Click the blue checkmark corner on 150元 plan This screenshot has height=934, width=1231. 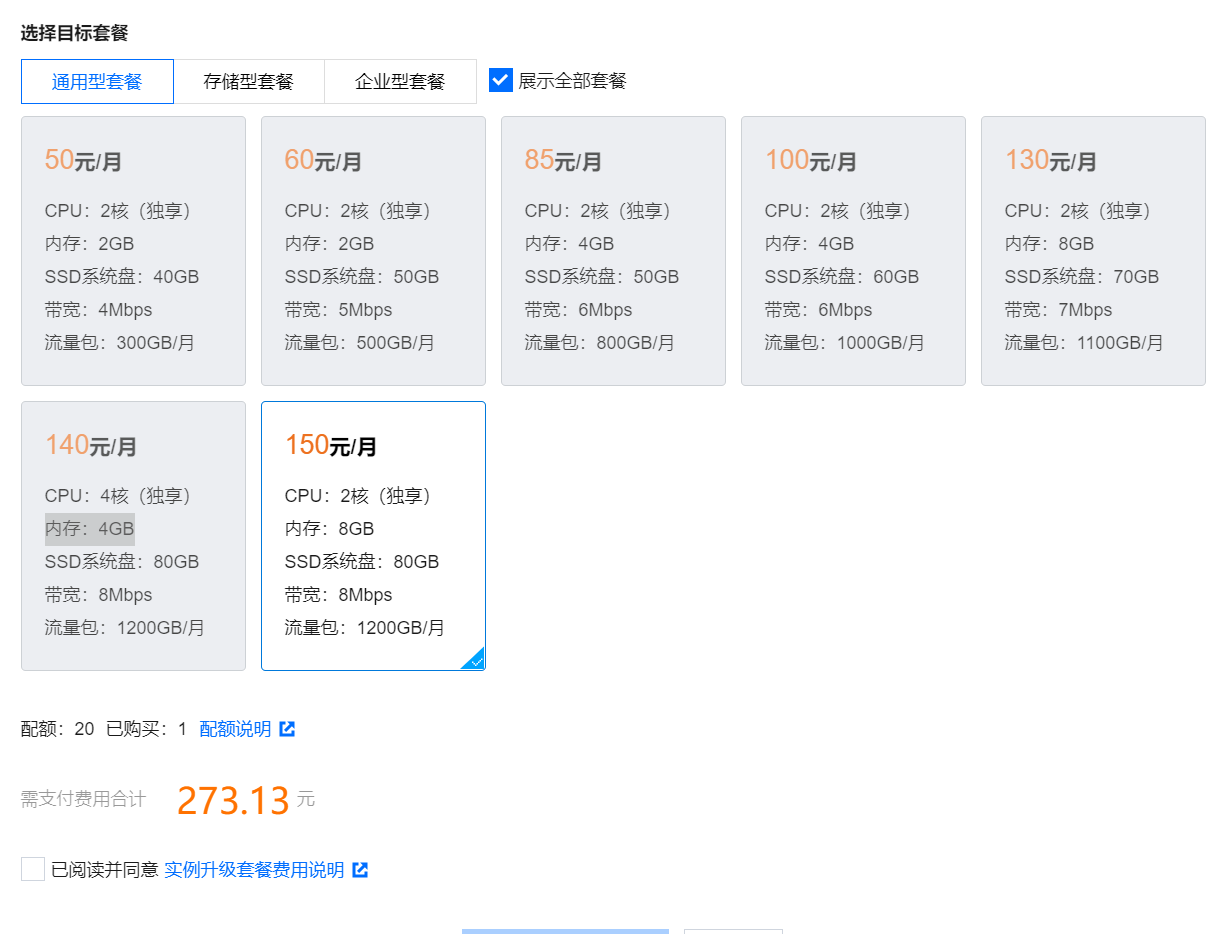(x=475, y=660)
